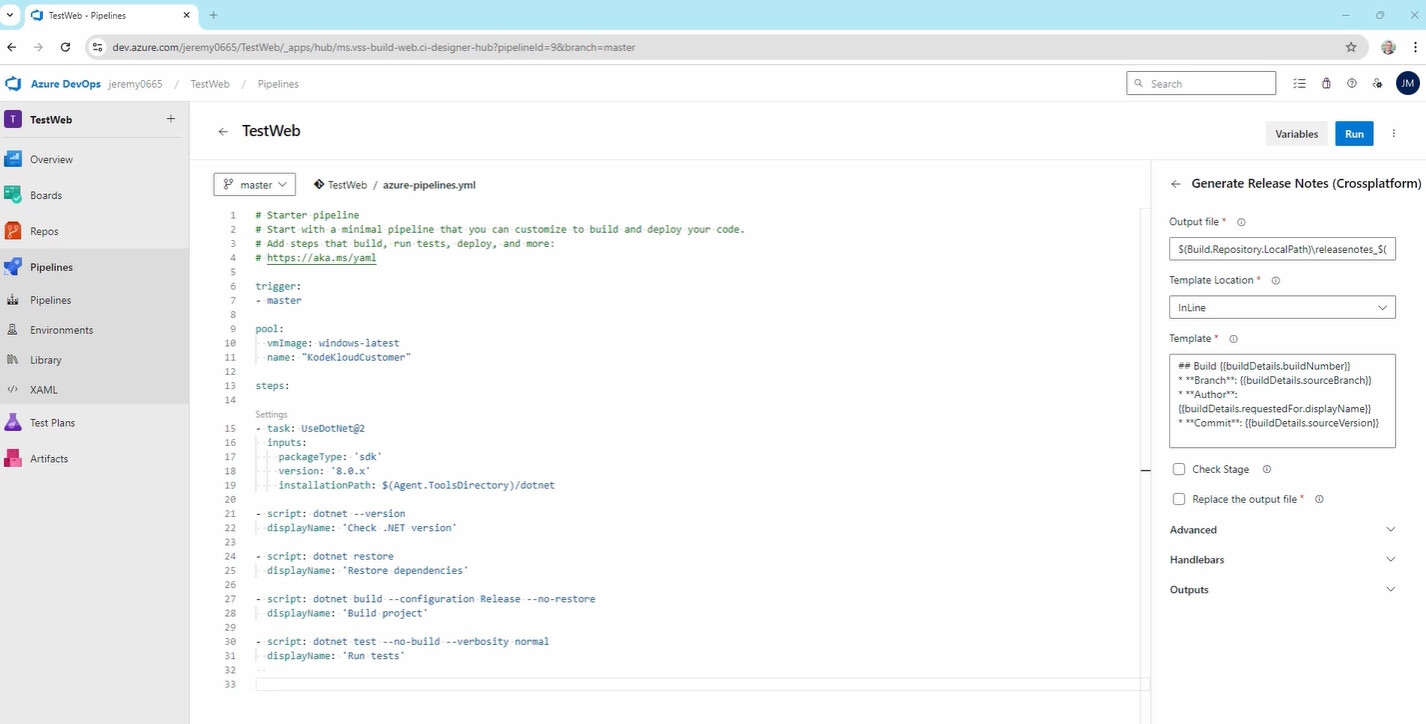Viewport: 1426px width, 724px height.
Task: Click inside the Template text area
Action: tap(1282, 400)
